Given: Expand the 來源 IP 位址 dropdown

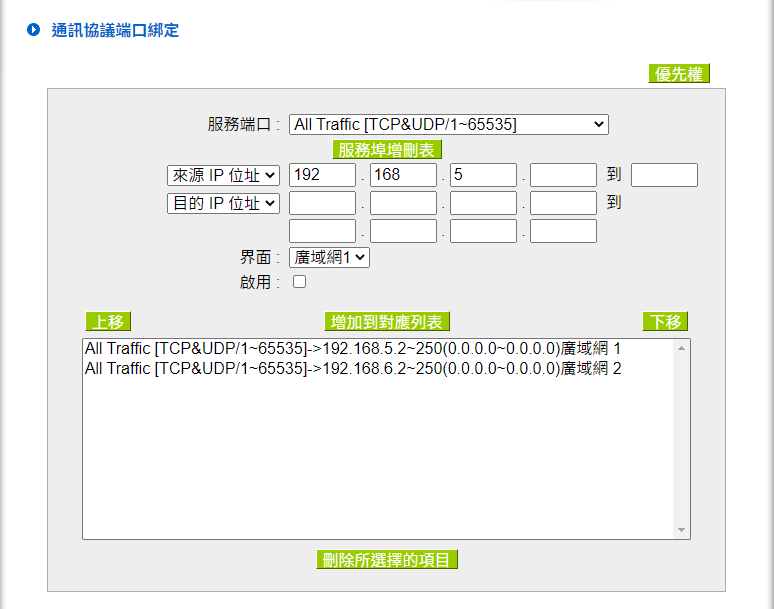Looking at the screenshot, I should tap(222, 176).
